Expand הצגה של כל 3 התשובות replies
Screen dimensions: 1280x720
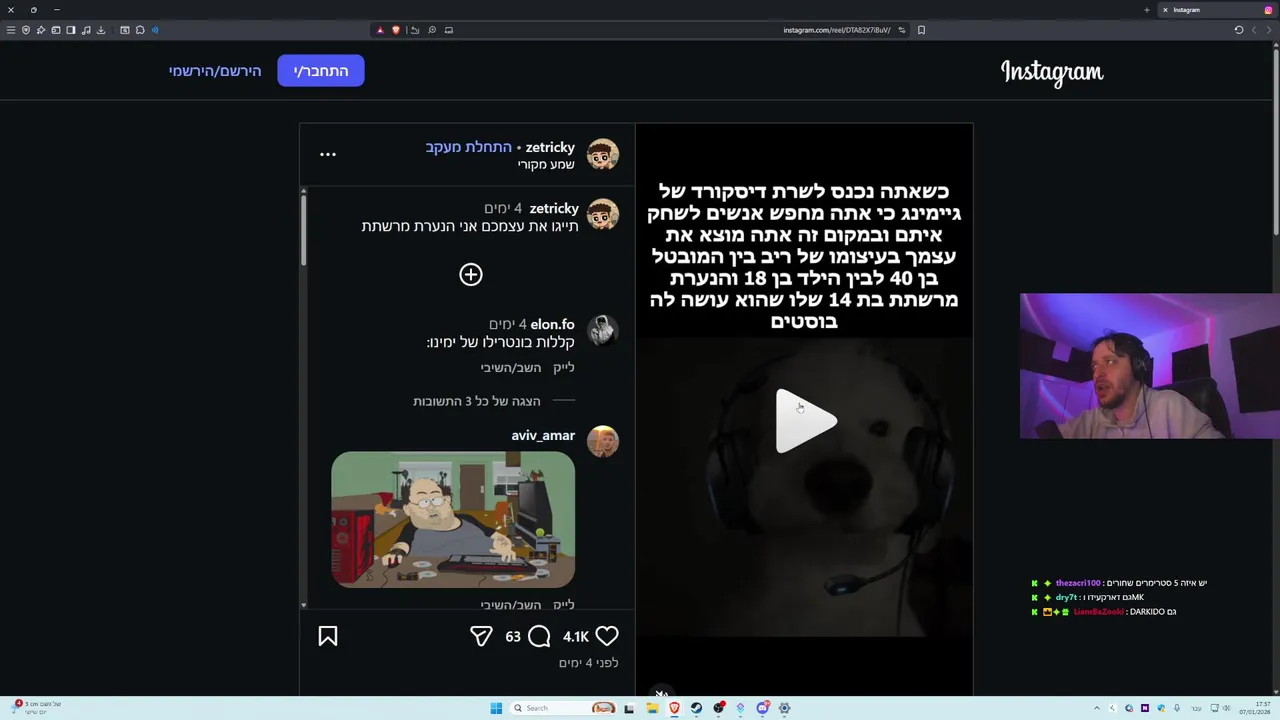pyautogui.click(x=477, y=401)
